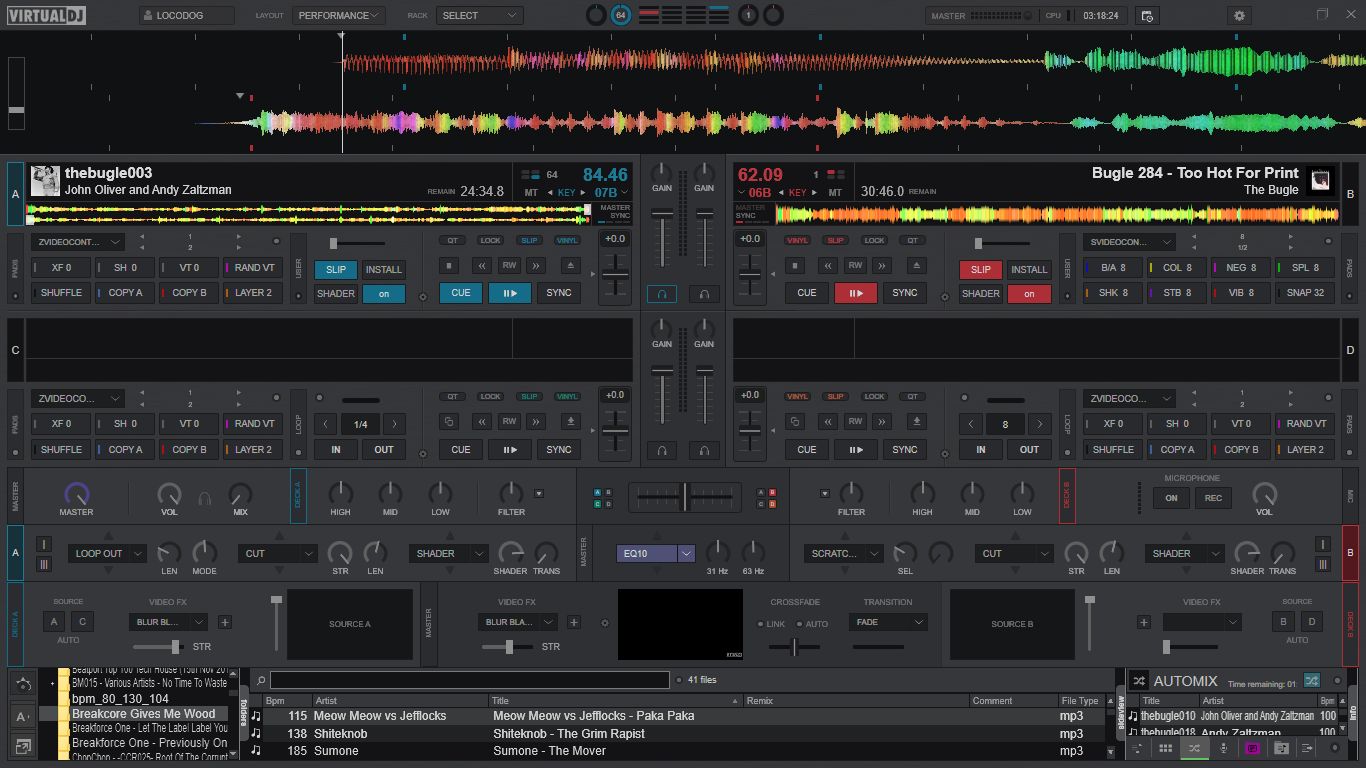Screen dimensions: 1366x768
Task: Sort the track list by the Artist column
Action: pyautogui.click(x=400, y=701)
